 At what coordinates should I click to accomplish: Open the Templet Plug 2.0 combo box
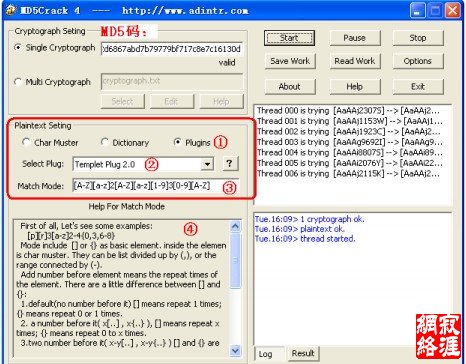coord(143,164)
